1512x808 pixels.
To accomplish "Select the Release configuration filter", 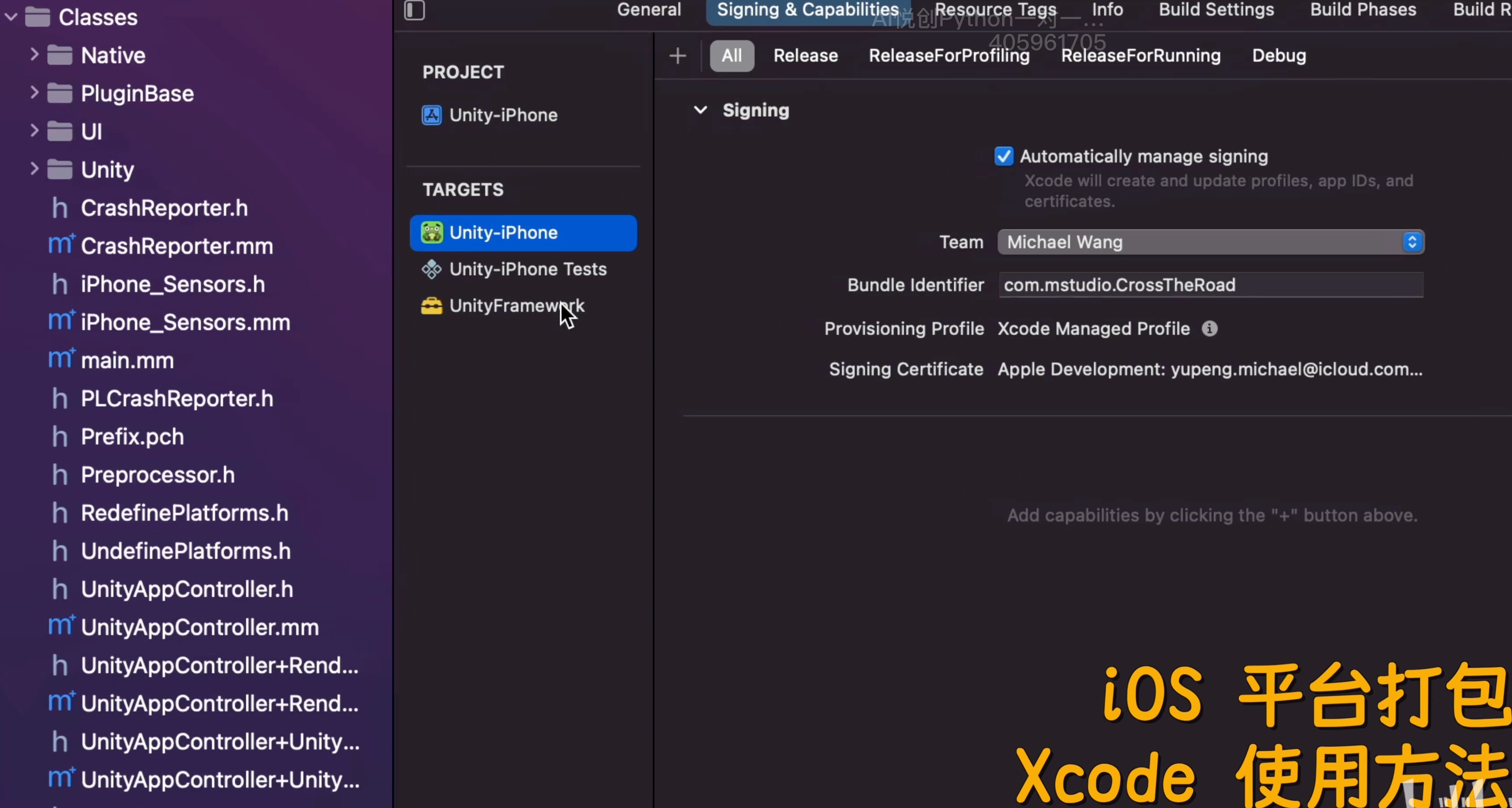I will pyautogui.click(x=805, y=56).
